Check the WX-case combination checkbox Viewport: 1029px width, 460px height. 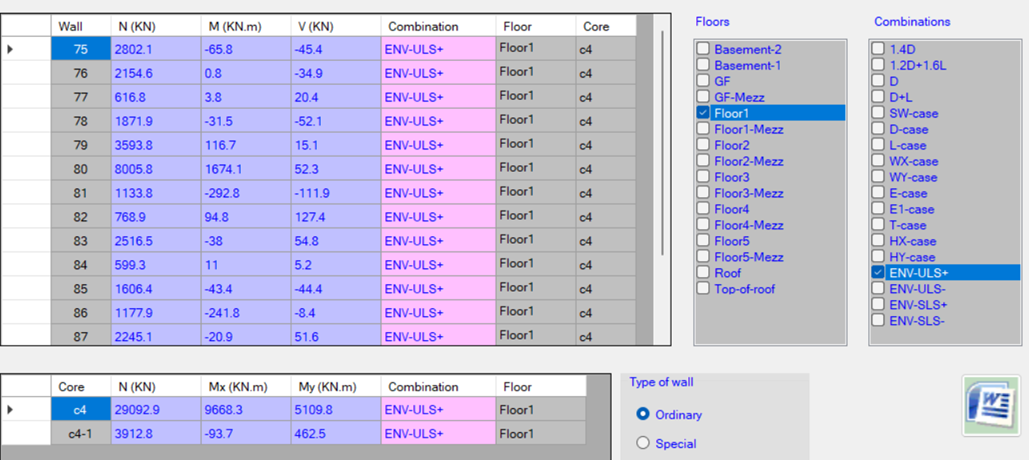pos(878,161)
